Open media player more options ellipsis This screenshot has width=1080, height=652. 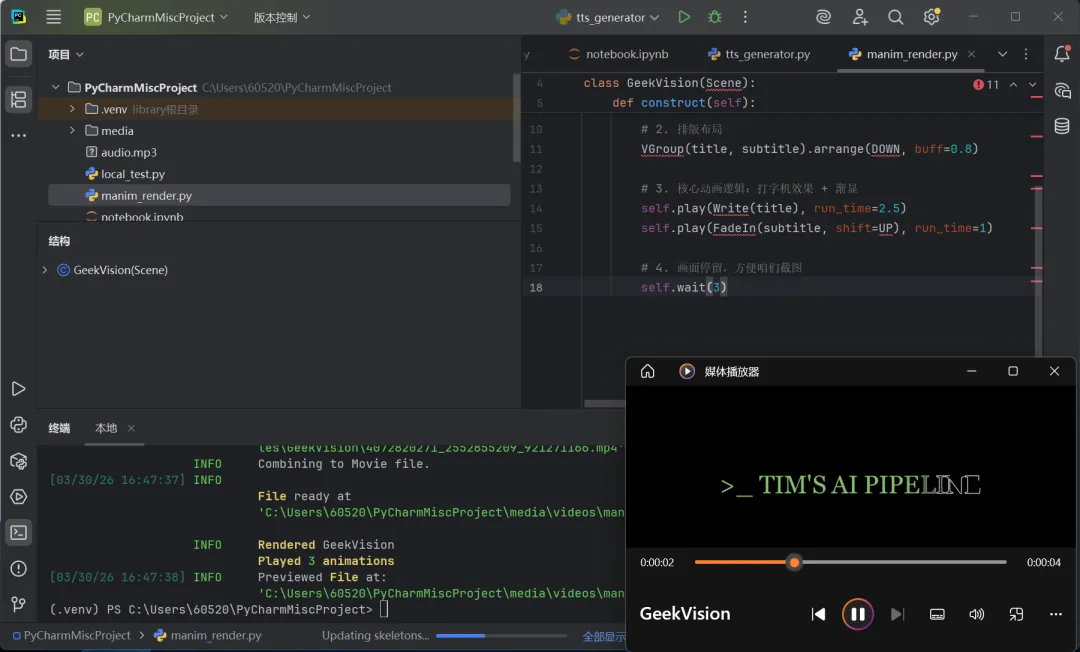[x=1056, y=614]
